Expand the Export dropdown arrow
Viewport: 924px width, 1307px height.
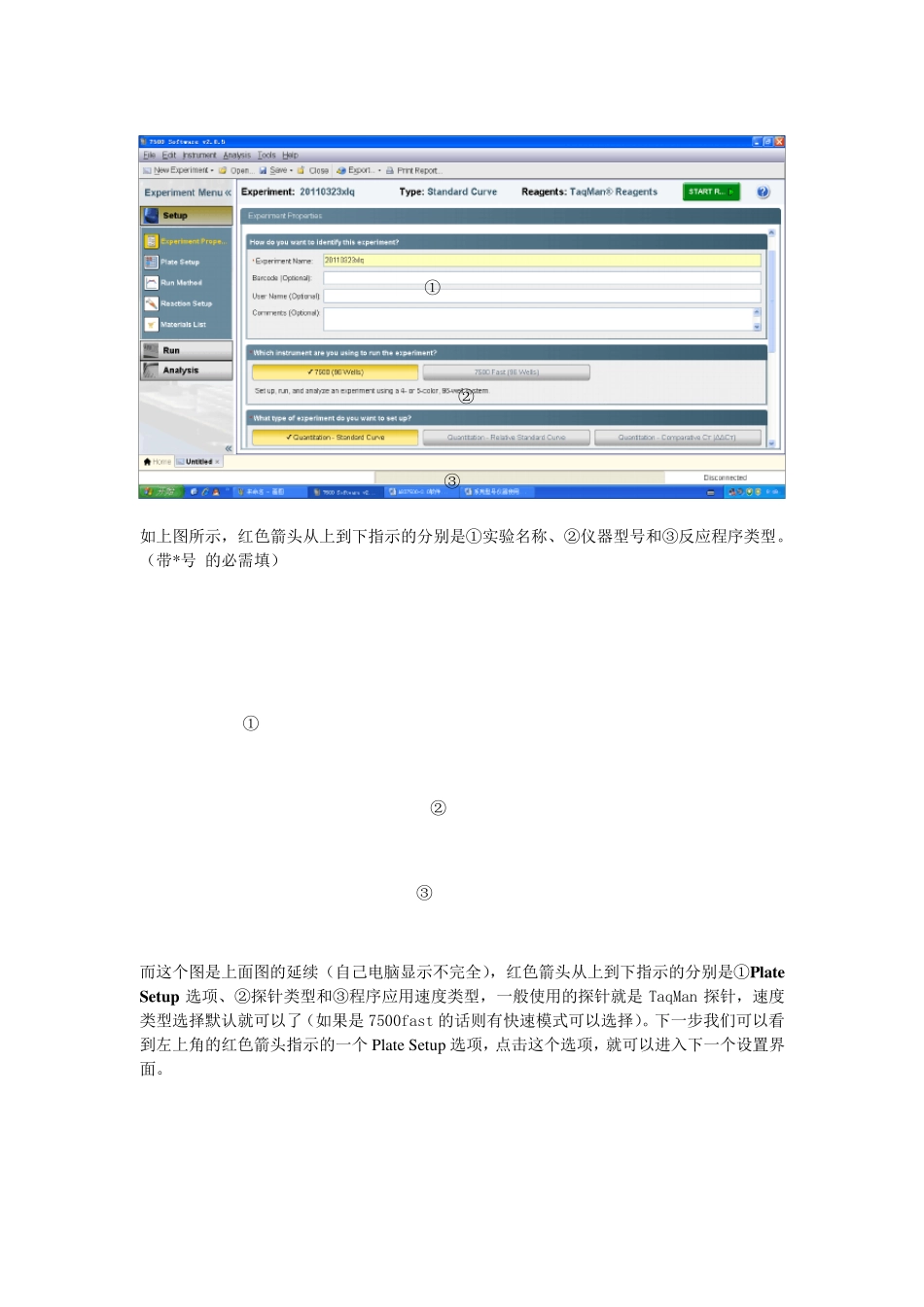379,170
